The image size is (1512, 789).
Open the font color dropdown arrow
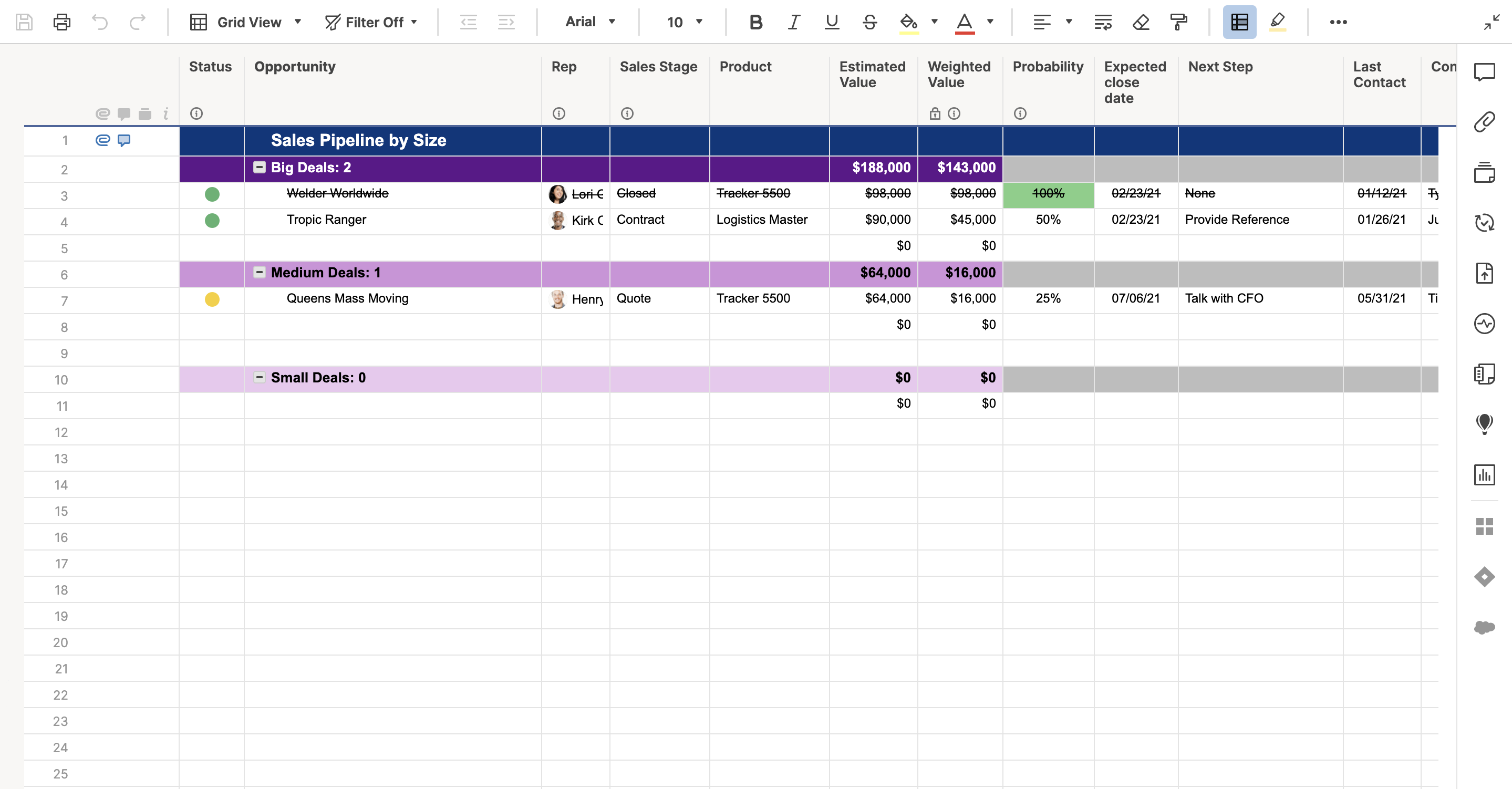pyautogui.click(x=990, y=22)
